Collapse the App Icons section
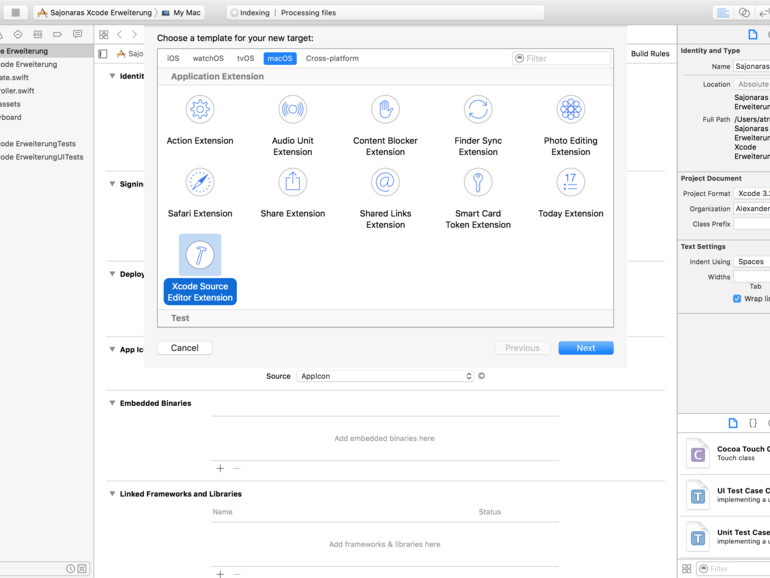This screenshot has height=578, width=770. coord(112,349)
